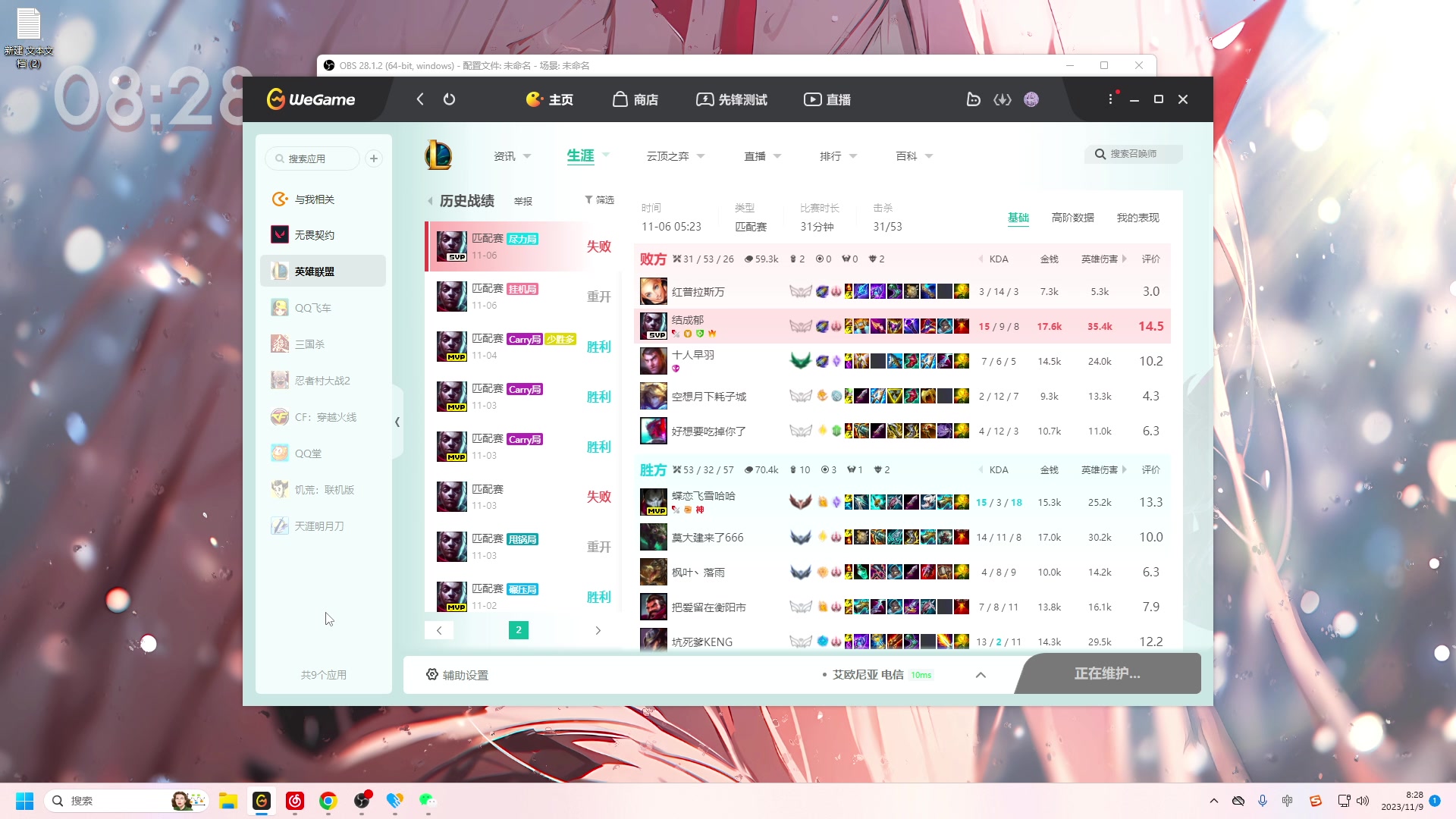Go to next match history page
Screen dimensions: 1456x819
point(598,630)
